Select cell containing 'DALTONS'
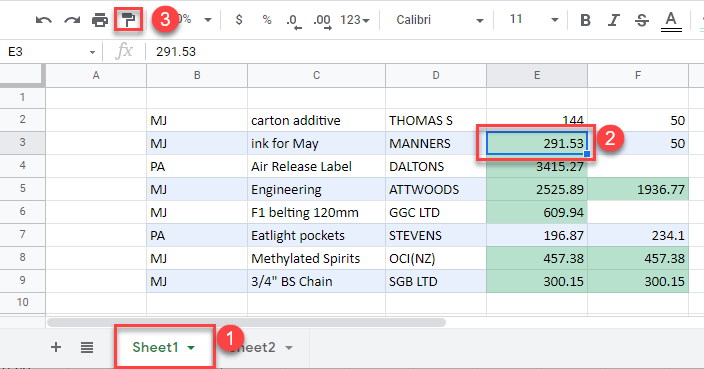The width and height of the screenshot is (704, 369). tap(436, 166)
